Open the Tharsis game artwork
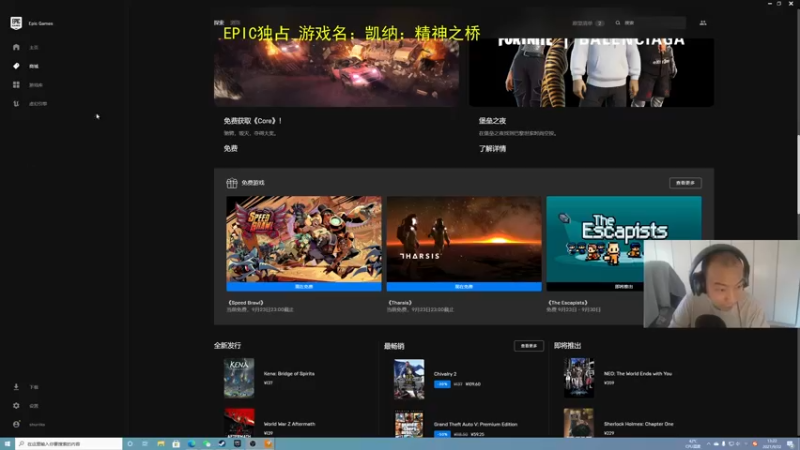This screenshot has width=800, height=450. point(464,239)
